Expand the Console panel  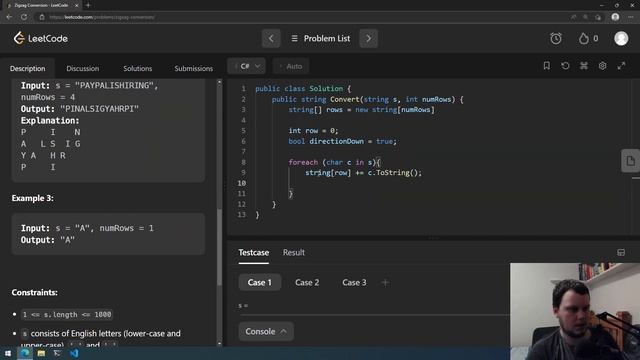tap(266, 331)
